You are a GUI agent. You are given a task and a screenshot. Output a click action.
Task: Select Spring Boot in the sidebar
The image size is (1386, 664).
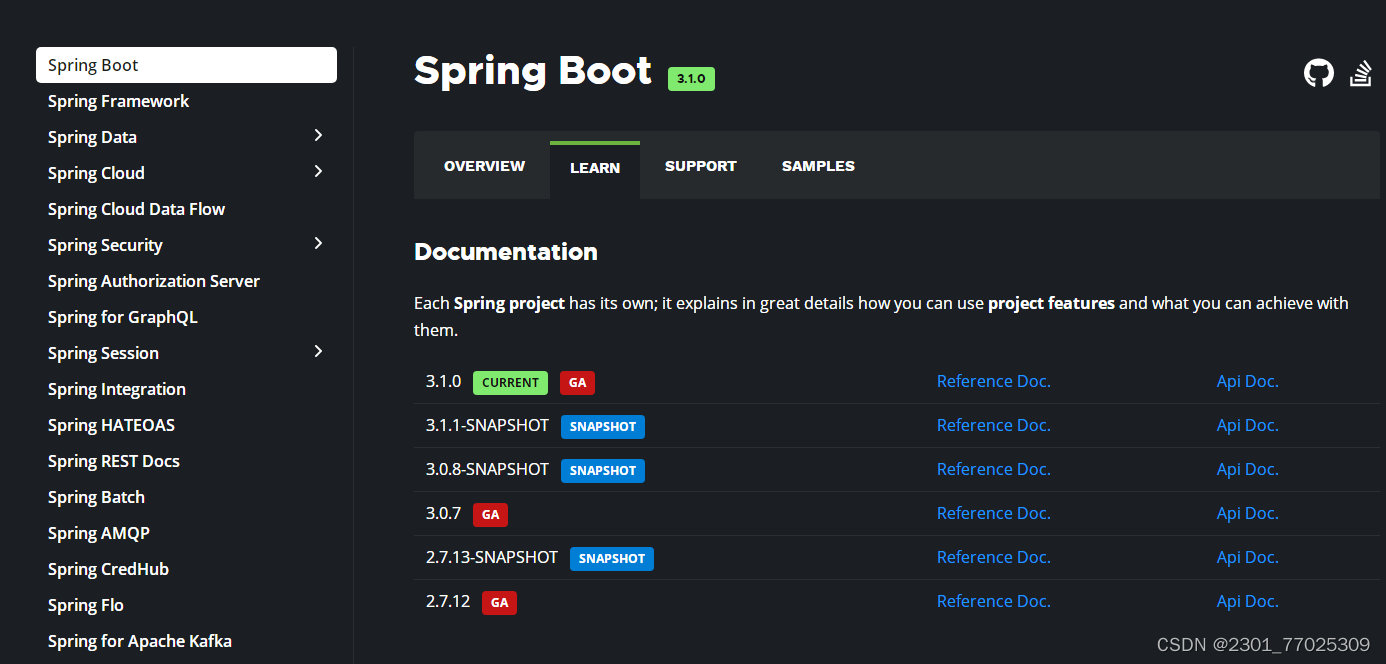(x=186, y=65)
